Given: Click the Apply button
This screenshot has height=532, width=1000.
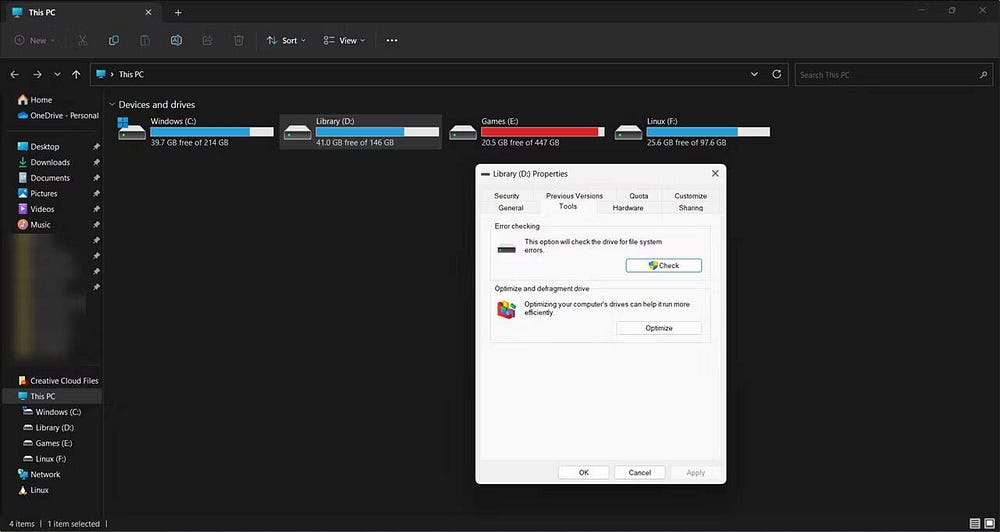Looking at the screenshot, I should [696, 473].
